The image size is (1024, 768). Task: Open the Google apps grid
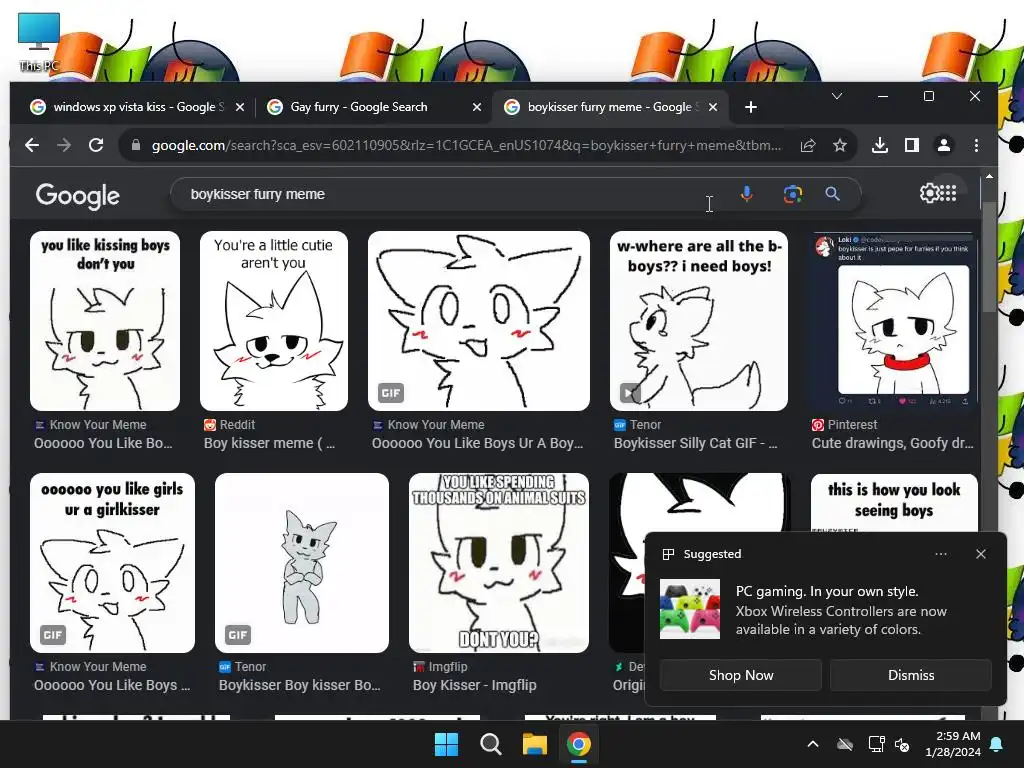coord(949,193)
